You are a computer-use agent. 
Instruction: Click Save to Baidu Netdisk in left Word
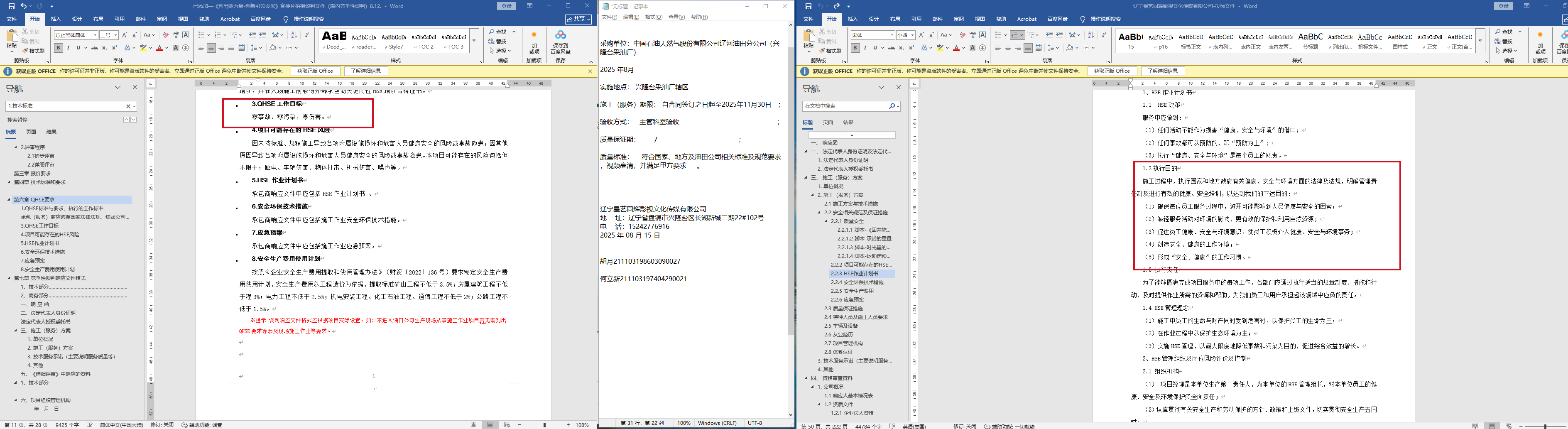561,42
